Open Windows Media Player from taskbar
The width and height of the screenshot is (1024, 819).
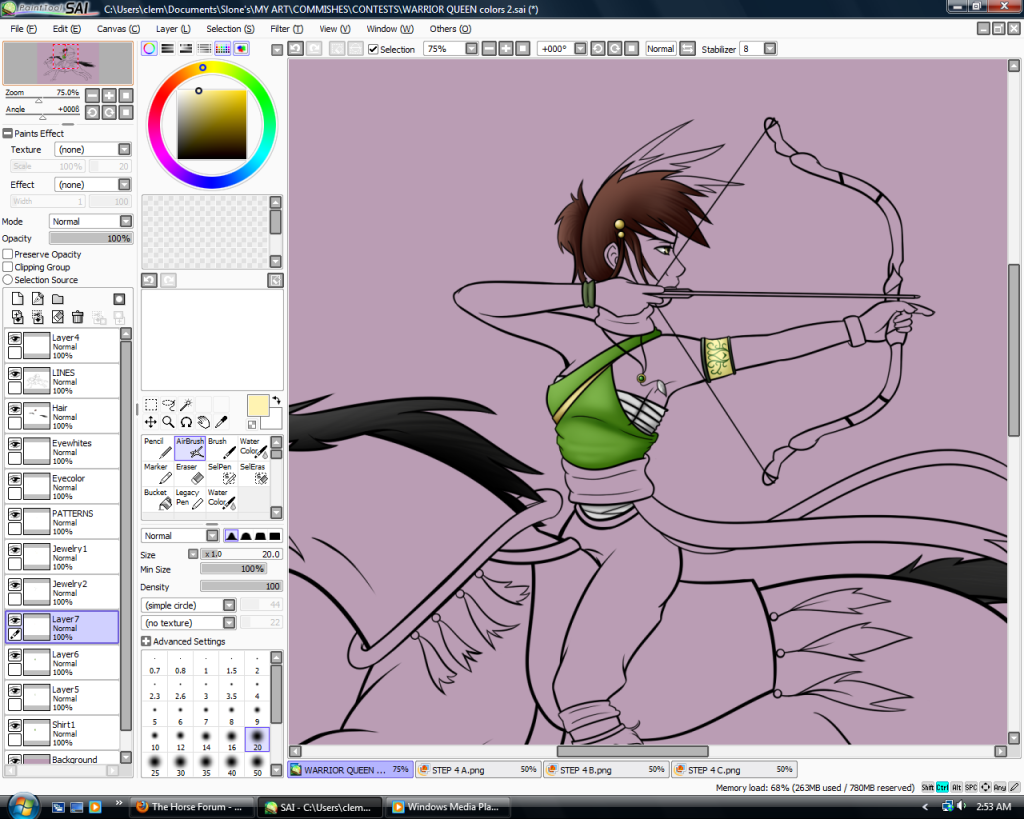[447, 807]
